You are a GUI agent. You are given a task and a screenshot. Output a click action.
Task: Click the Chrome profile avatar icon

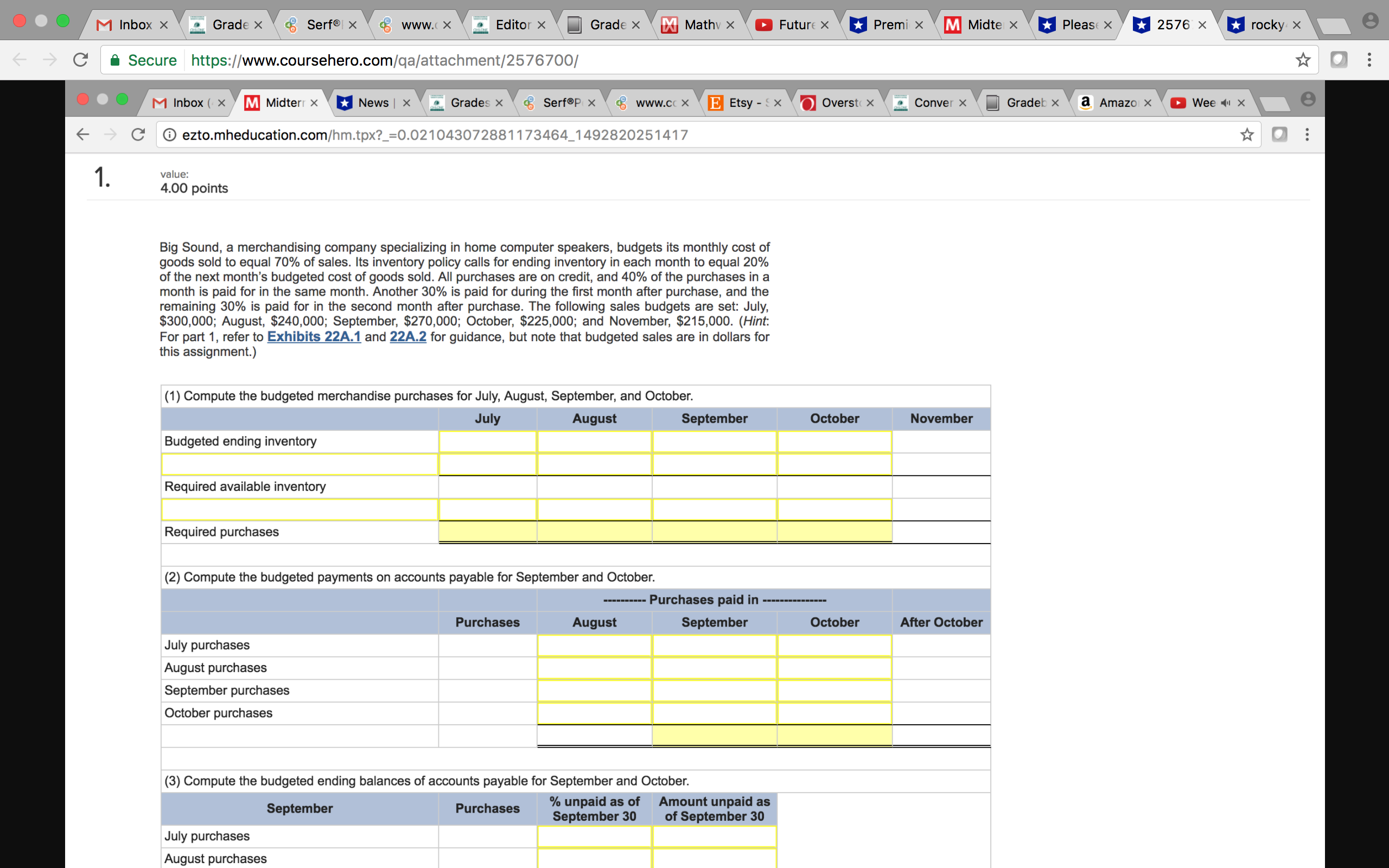coord(1370,21)
